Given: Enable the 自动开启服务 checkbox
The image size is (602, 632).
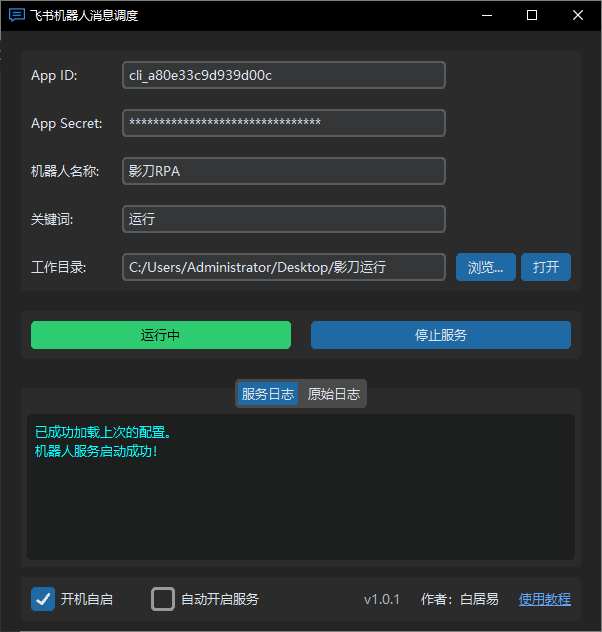Looking at the screenshot, I should (163, 599).
